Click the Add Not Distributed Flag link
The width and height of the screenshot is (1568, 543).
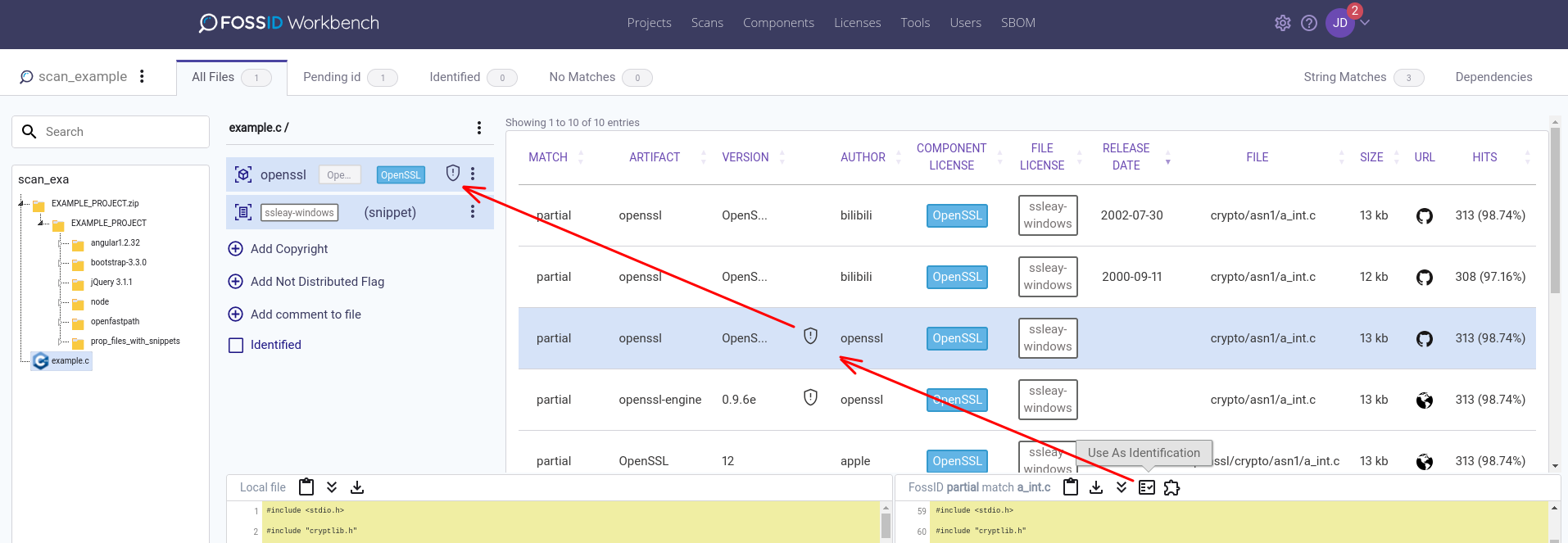point(317,282)
